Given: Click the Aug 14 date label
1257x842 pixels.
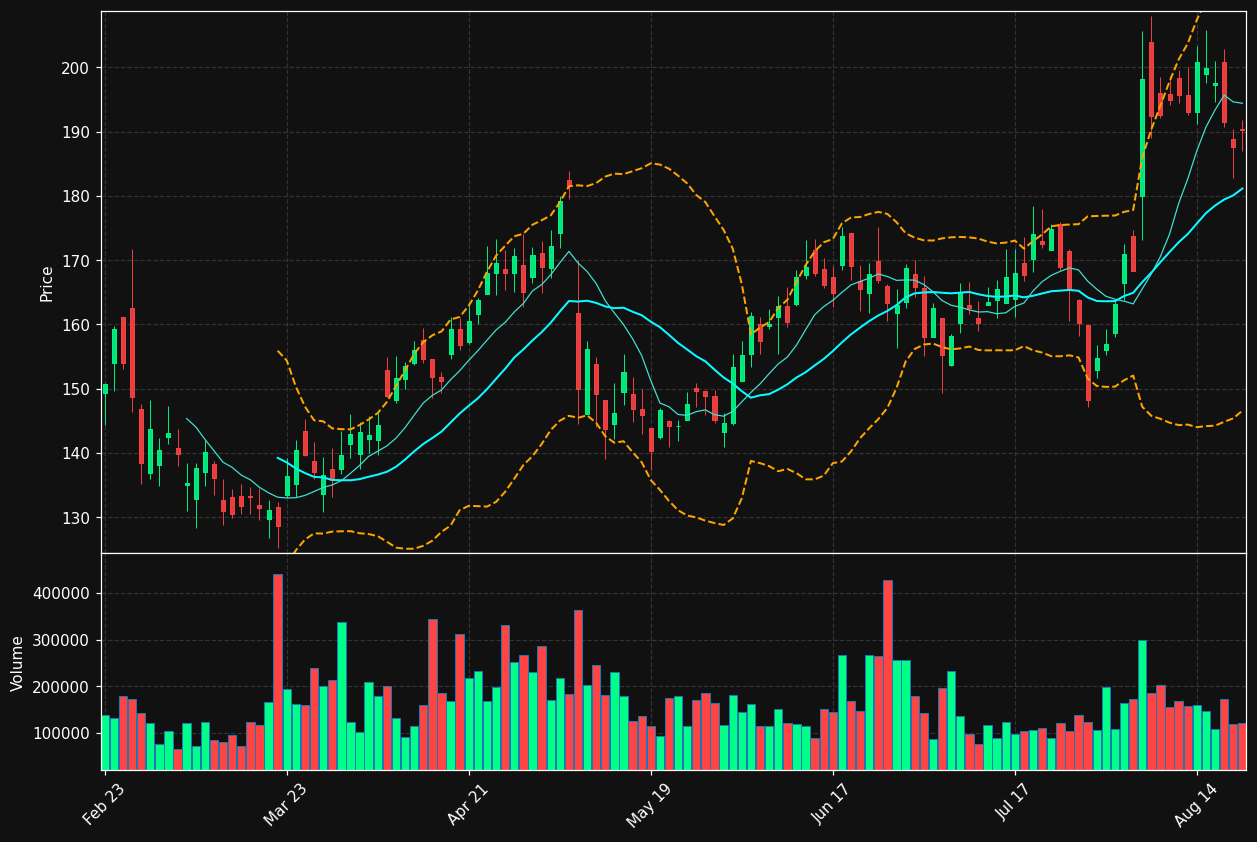Looking at the screenshot, I should 1196,803.
